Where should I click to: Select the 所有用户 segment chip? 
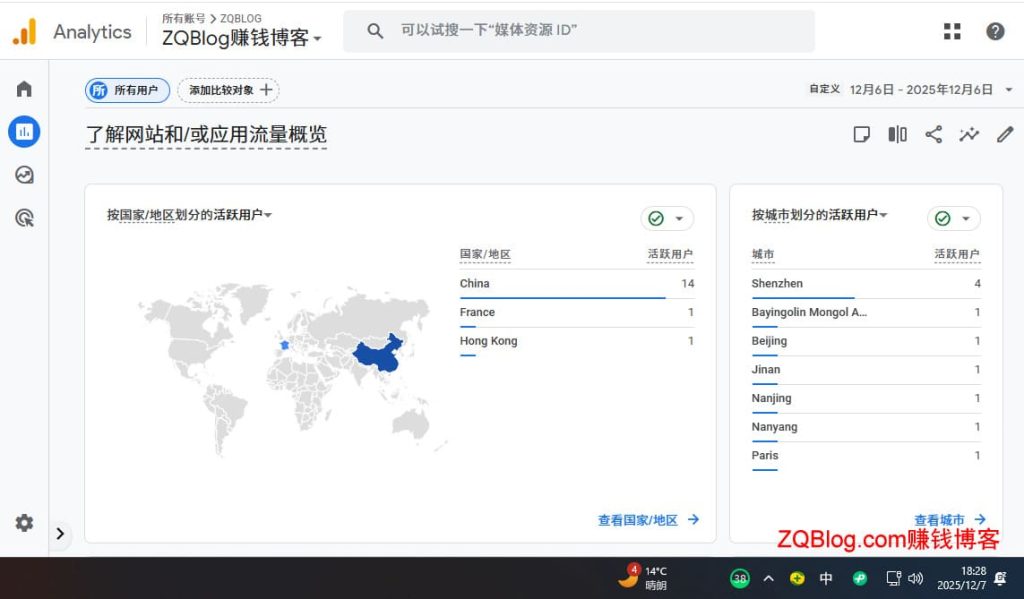pos(127,89)
